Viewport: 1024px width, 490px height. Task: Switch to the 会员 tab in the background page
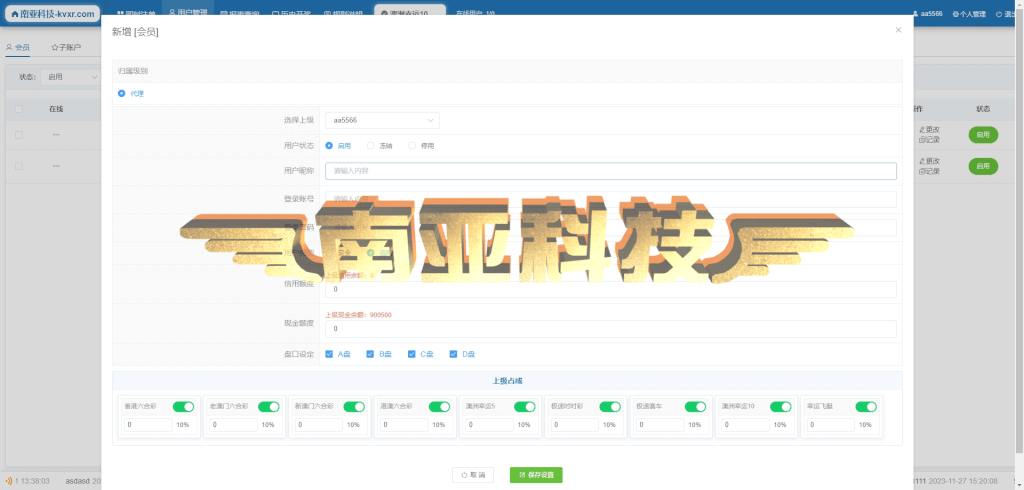pos(18,47)
